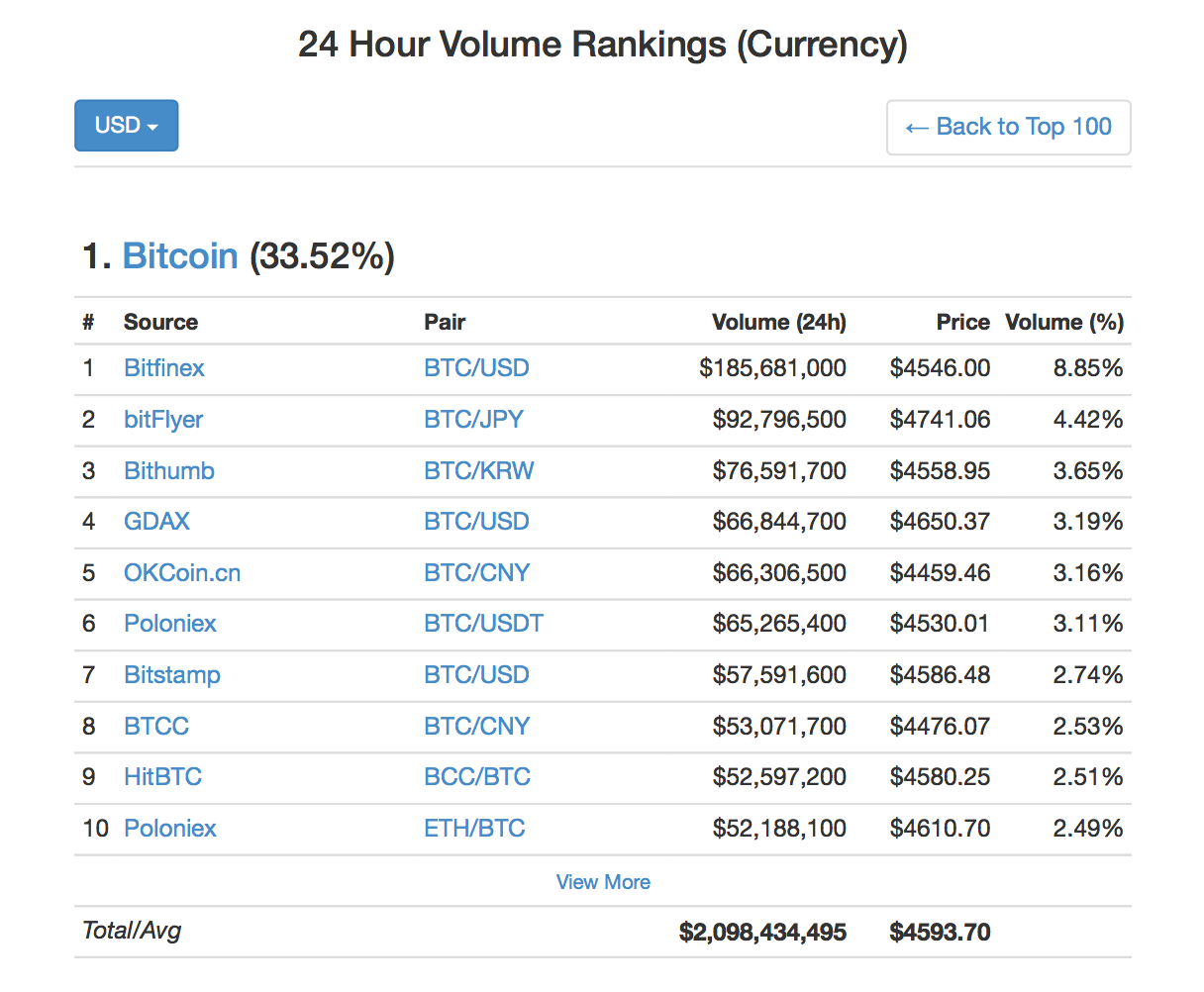
Task: Click the Source column header
Action: coord(160,322)
